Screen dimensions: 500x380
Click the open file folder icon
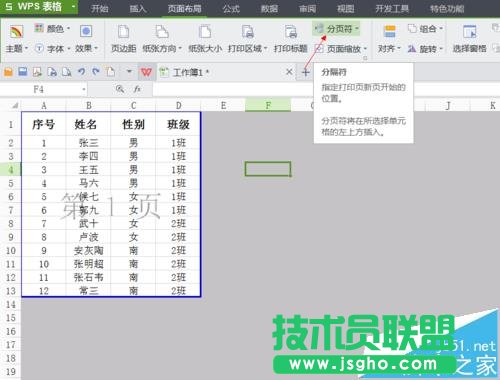8,72
